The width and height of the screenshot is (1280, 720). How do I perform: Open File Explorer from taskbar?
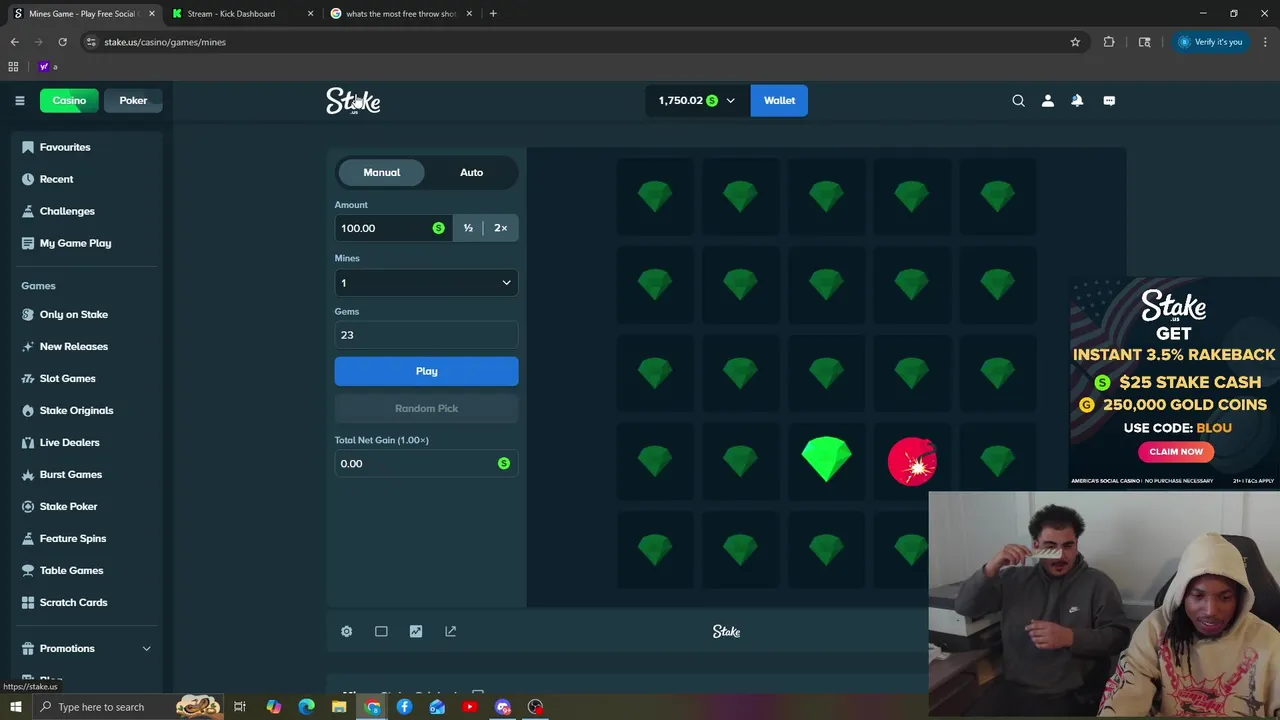coord(339,707)
